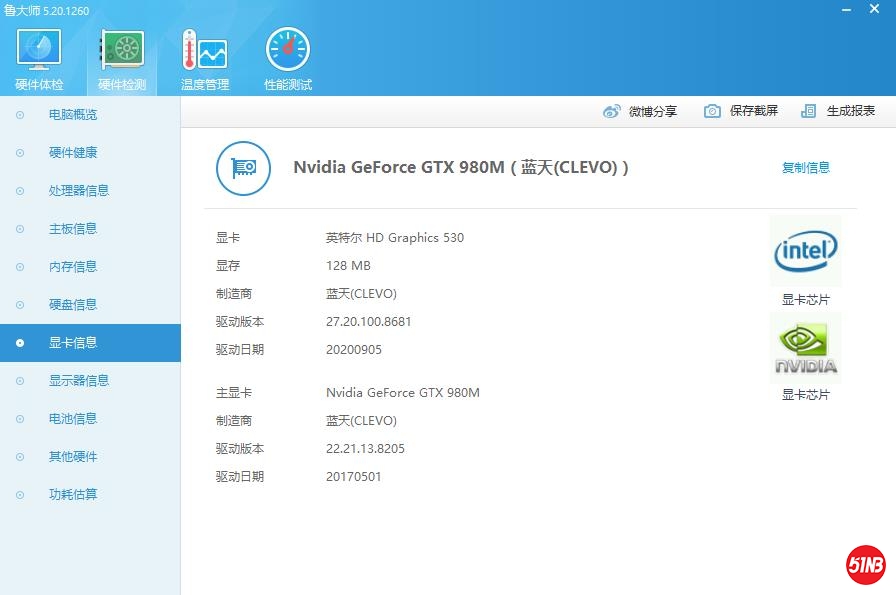Select 电池信息 sidebar entry
Image resolution: width=896 pixels, height=595 pixels.
coord(73,419)
